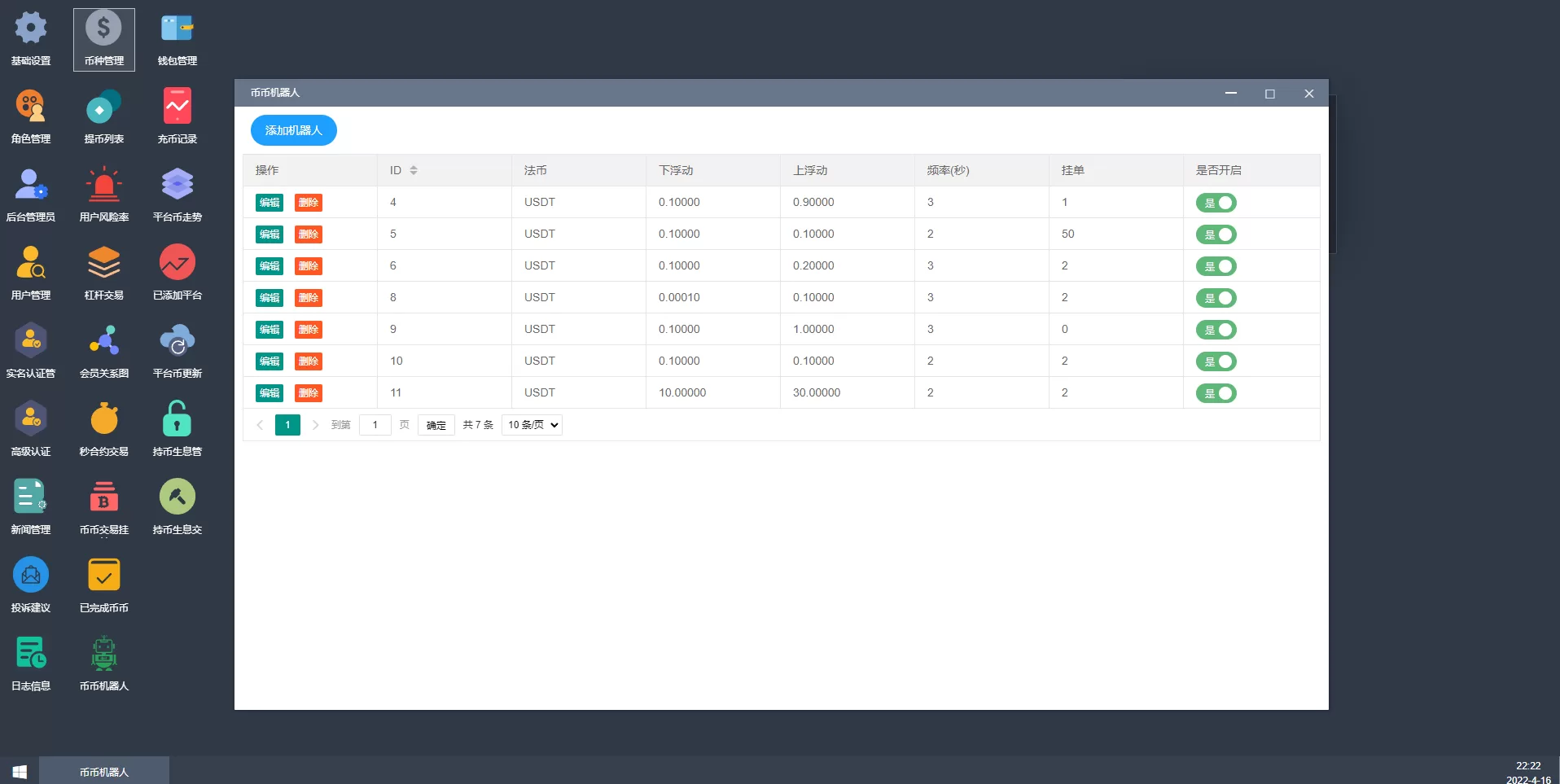Open the 秒合约交易 stopwatch icon
Viewport: 1560px width, 784px height.
[x=104, y=420]
